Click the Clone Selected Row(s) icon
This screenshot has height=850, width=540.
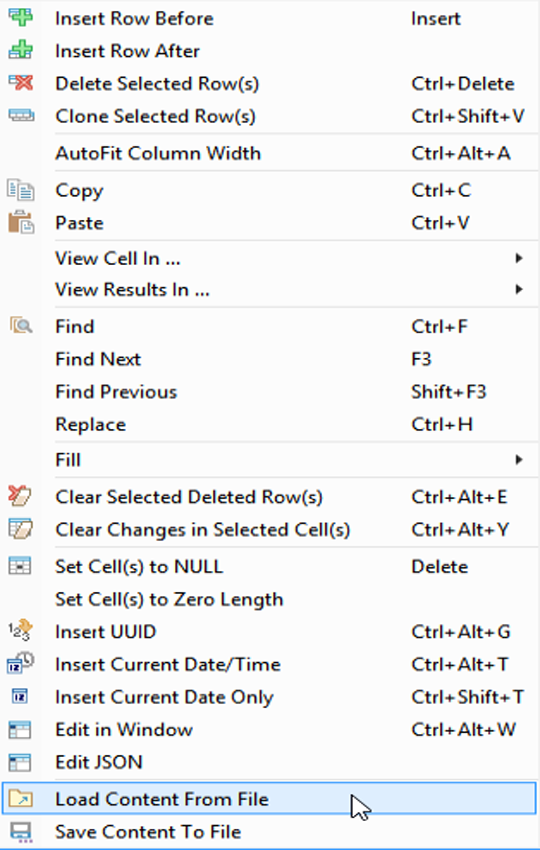click(x=21, y=115)
